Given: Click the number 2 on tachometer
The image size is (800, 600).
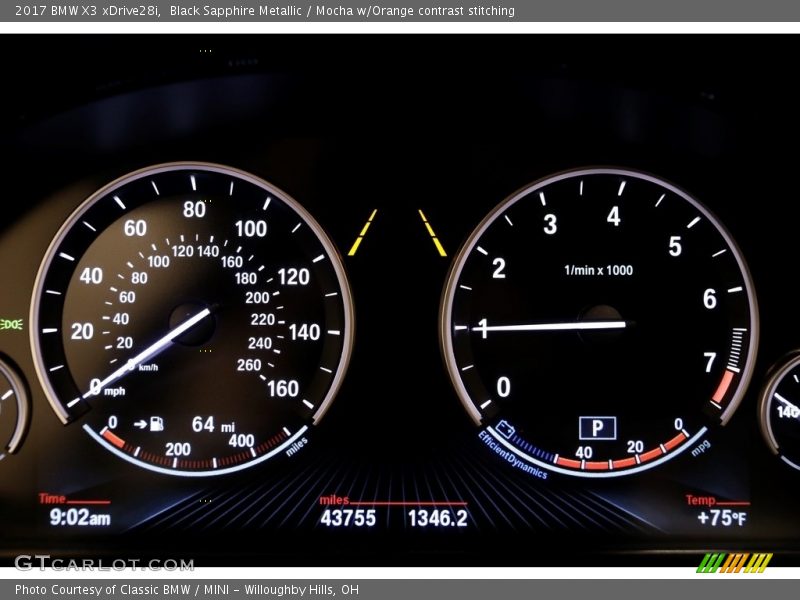Looking at the screenshot, I should (499, 268).
